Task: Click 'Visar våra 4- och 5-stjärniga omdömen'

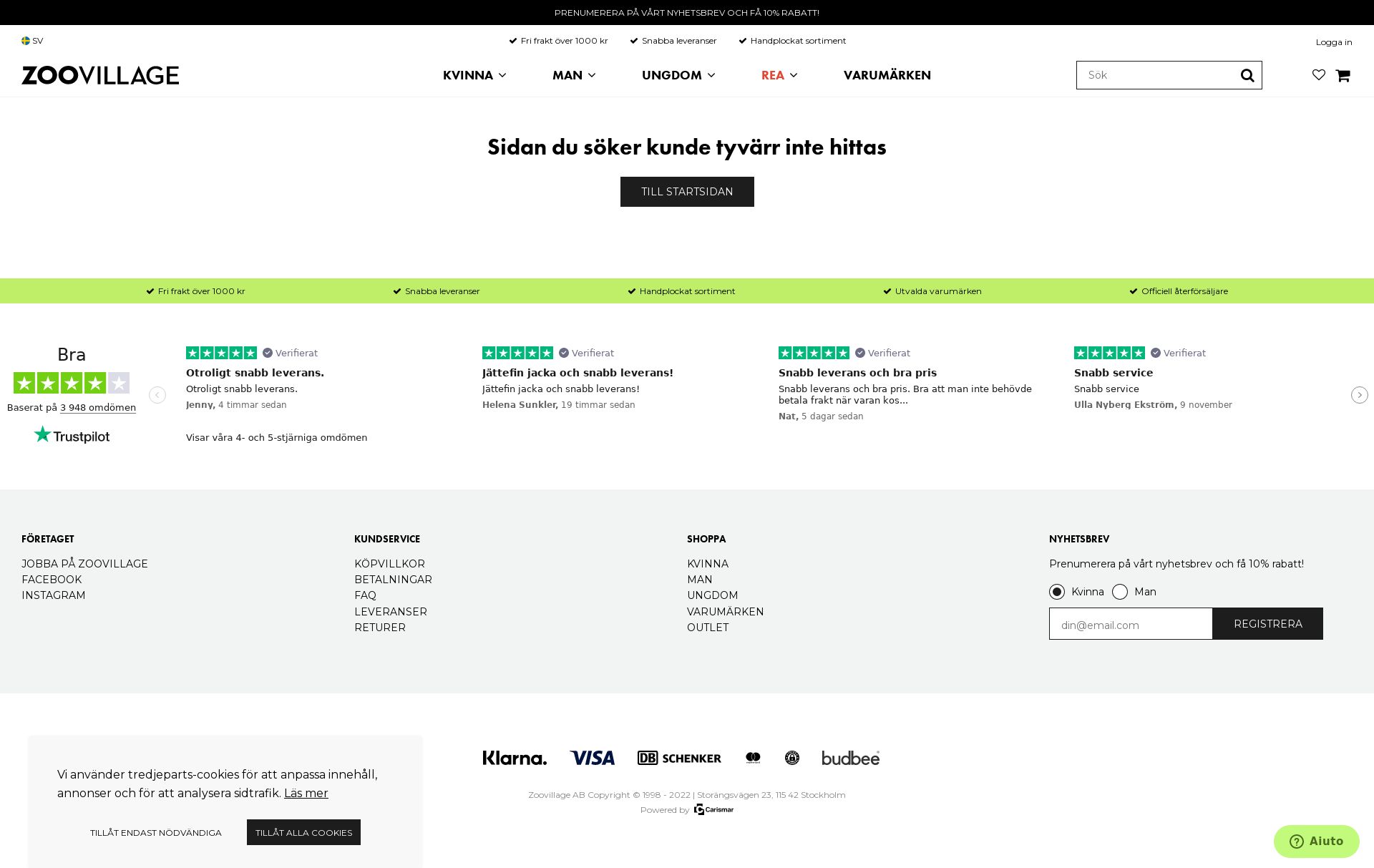Action: [276, 438]
